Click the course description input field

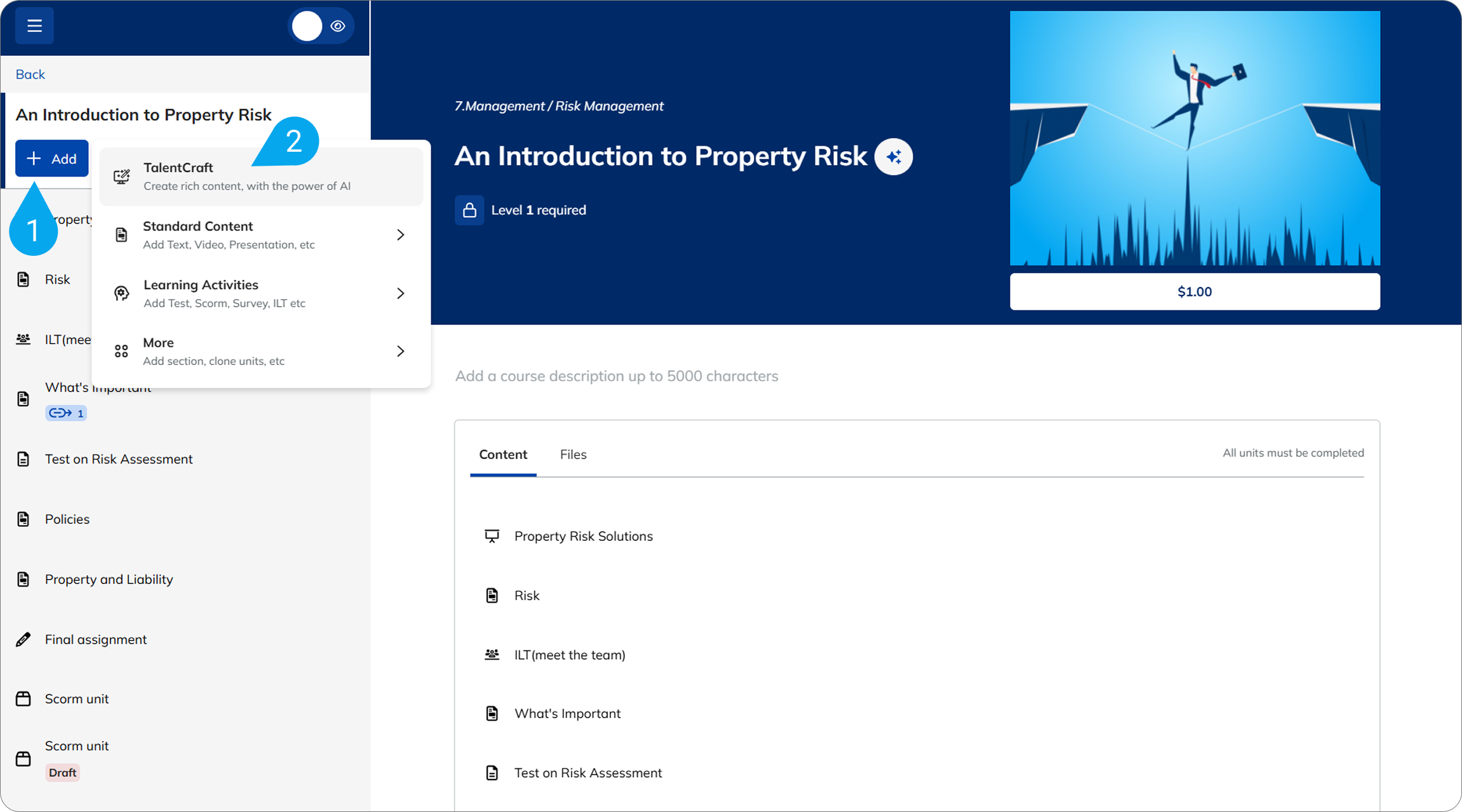617,376
